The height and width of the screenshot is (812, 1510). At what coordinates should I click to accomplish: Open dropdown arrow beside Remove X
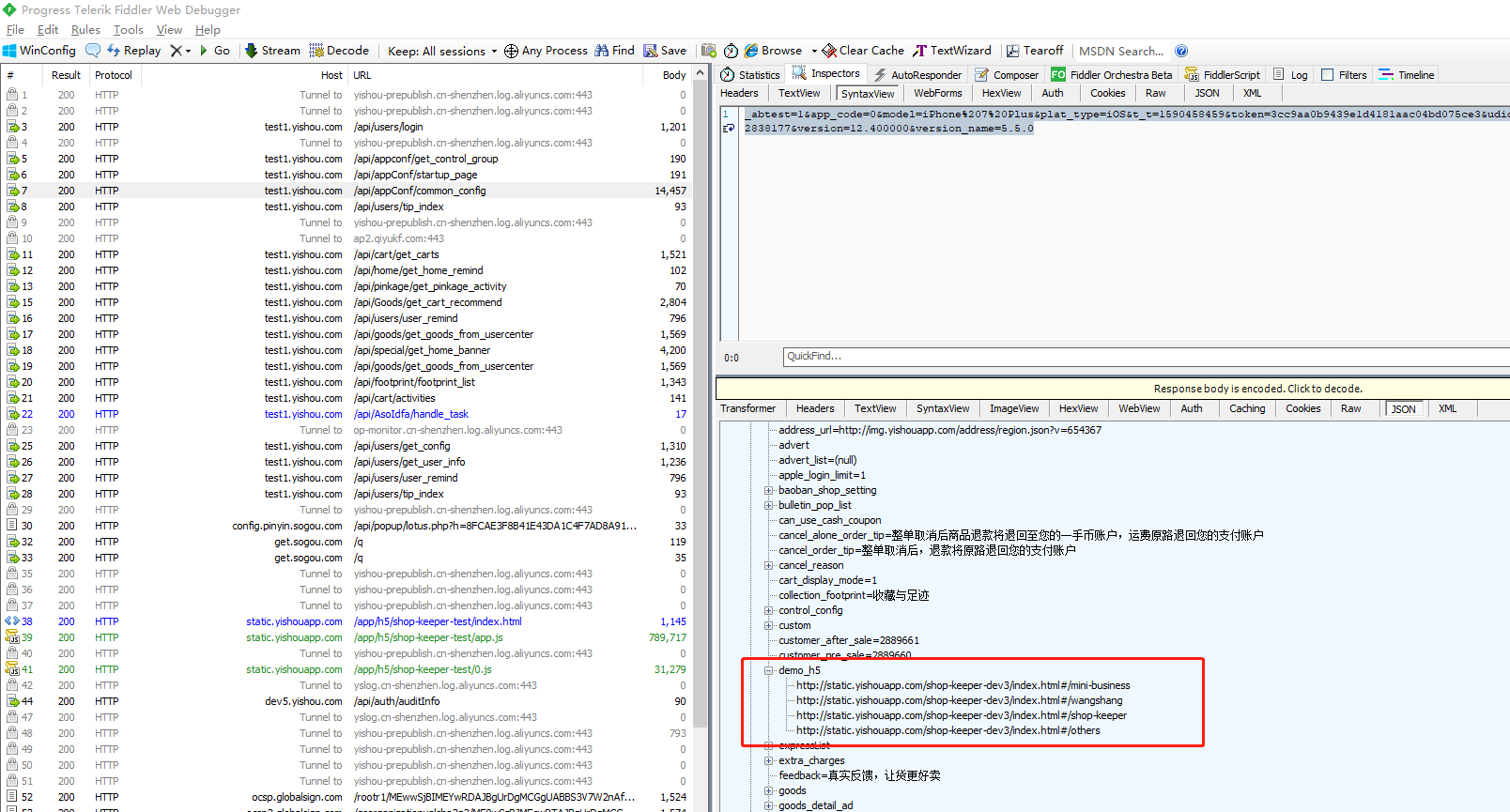tap(188, 52)
